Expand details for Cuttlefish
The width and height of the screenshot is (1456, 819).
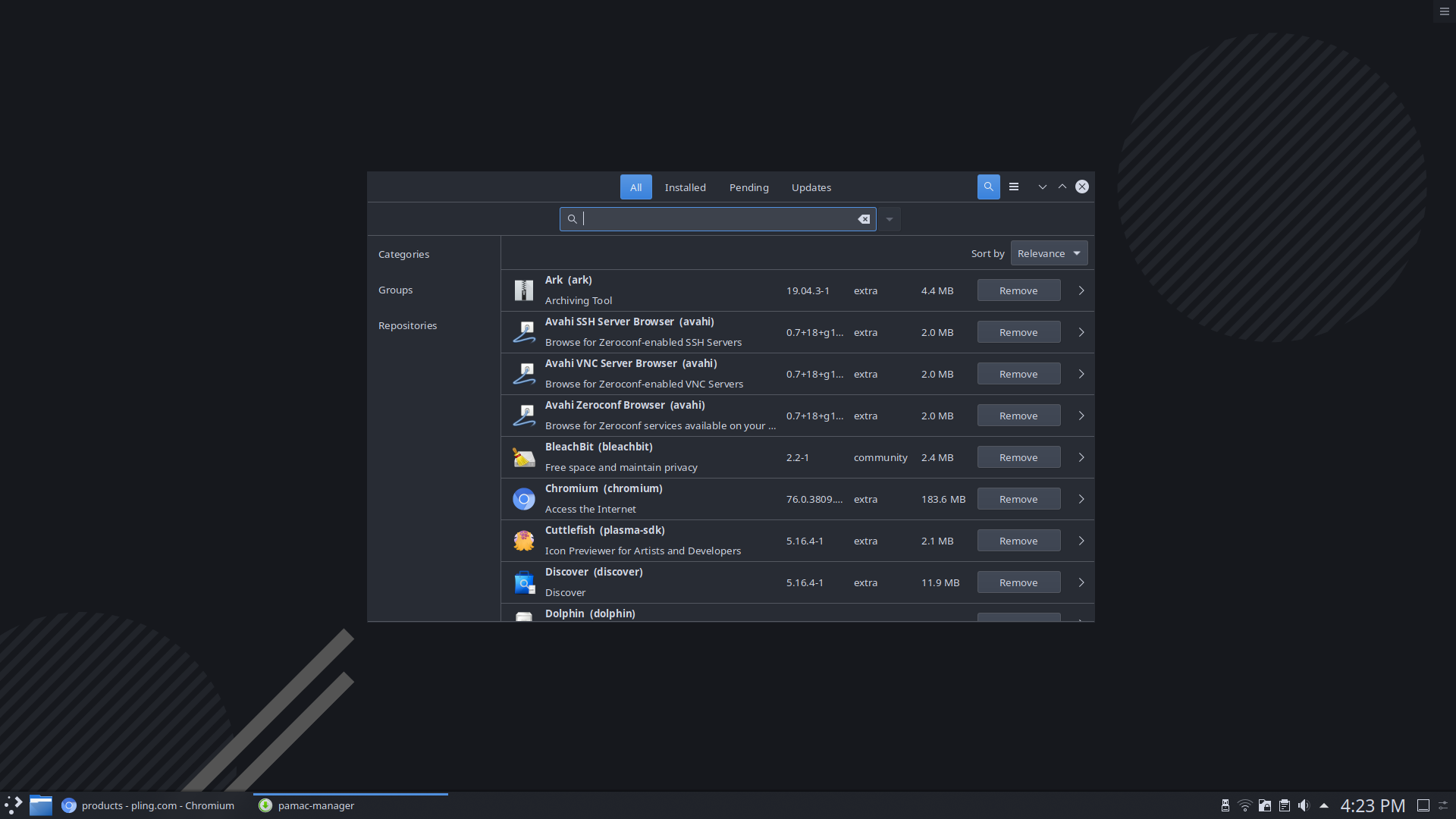(x=1081, y=541)
